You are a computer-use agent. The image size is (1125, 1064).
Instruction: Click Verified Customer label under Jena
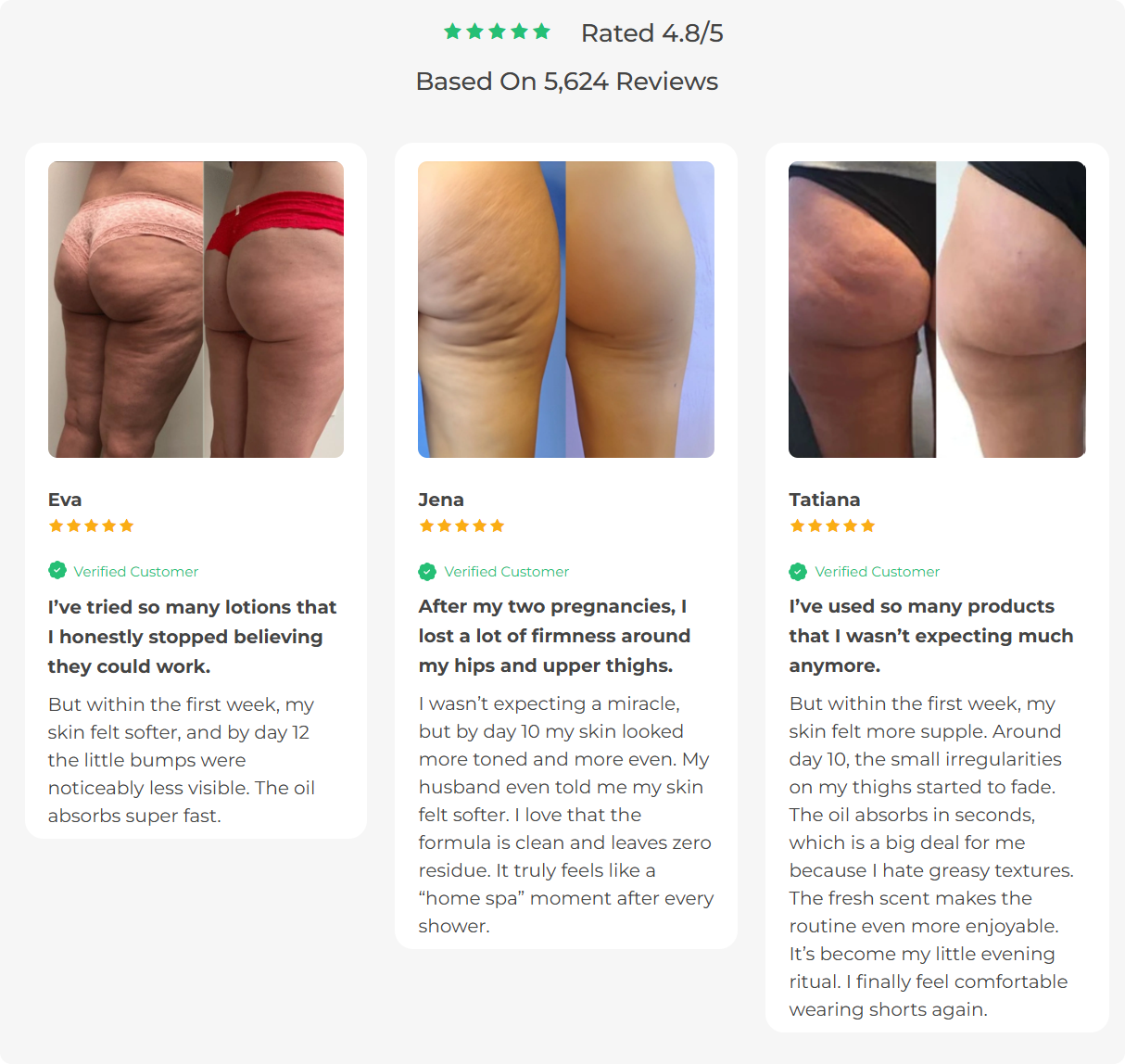pos(507,572)
